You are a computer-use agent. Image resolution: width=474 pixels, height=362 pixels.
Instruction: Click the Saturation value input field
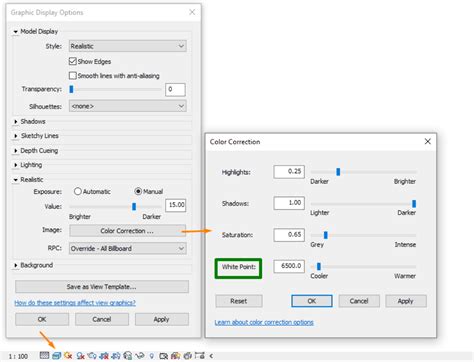289,235
